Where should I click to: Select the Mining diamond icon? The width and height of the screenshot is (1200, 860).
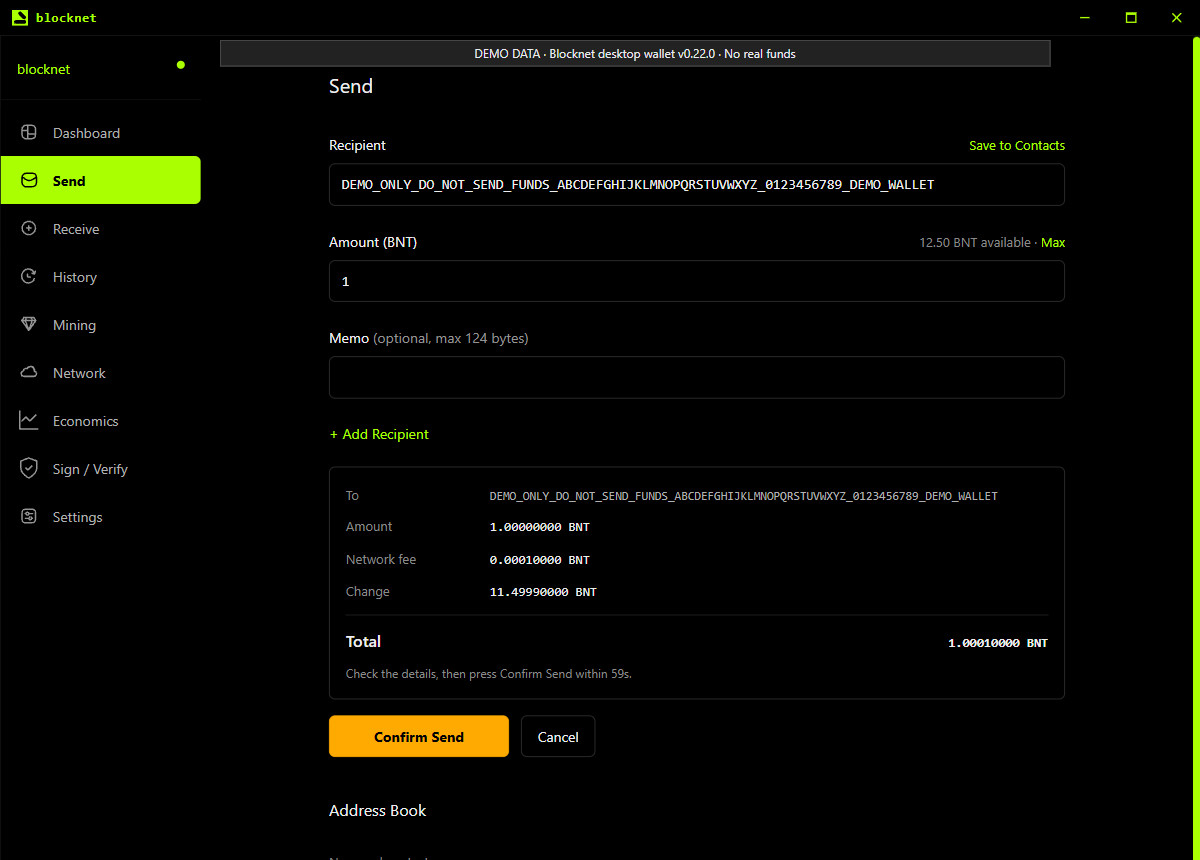click(x=29, y=325)
